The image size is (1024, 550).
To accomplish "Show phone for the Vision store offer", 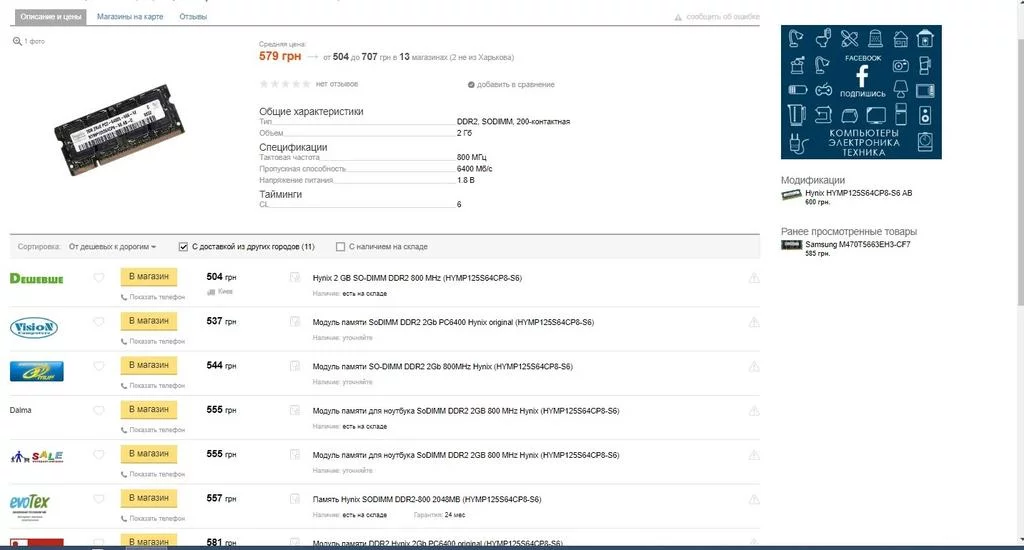I will point(153,342).
